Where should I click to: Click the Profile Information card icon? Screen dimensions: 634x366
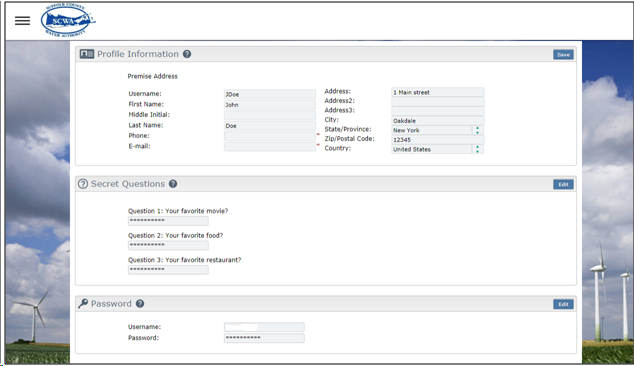click(87, 54)
